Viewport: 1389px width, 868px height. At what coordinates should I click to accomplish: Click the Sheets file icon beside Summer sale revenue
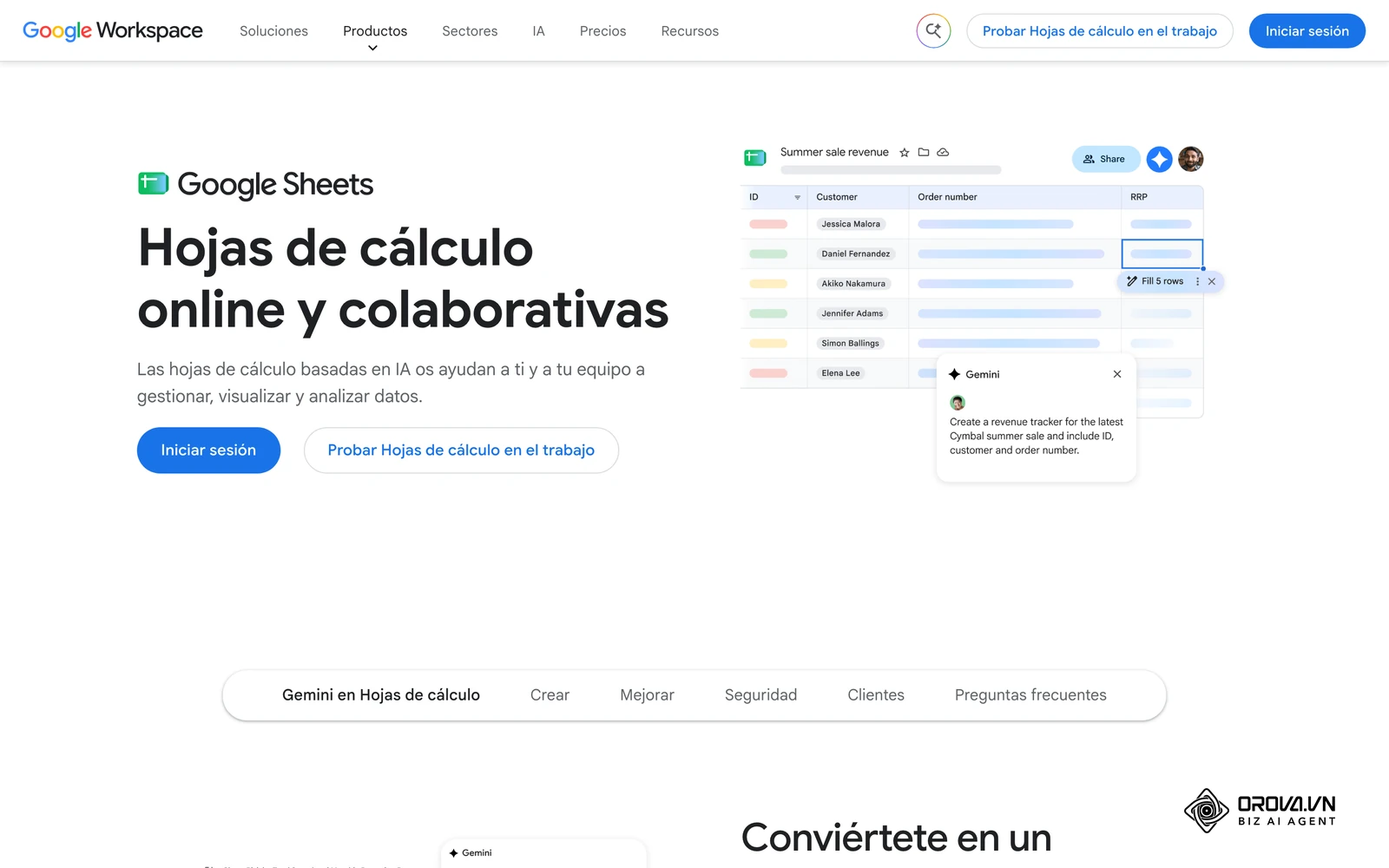pos(755,157)
